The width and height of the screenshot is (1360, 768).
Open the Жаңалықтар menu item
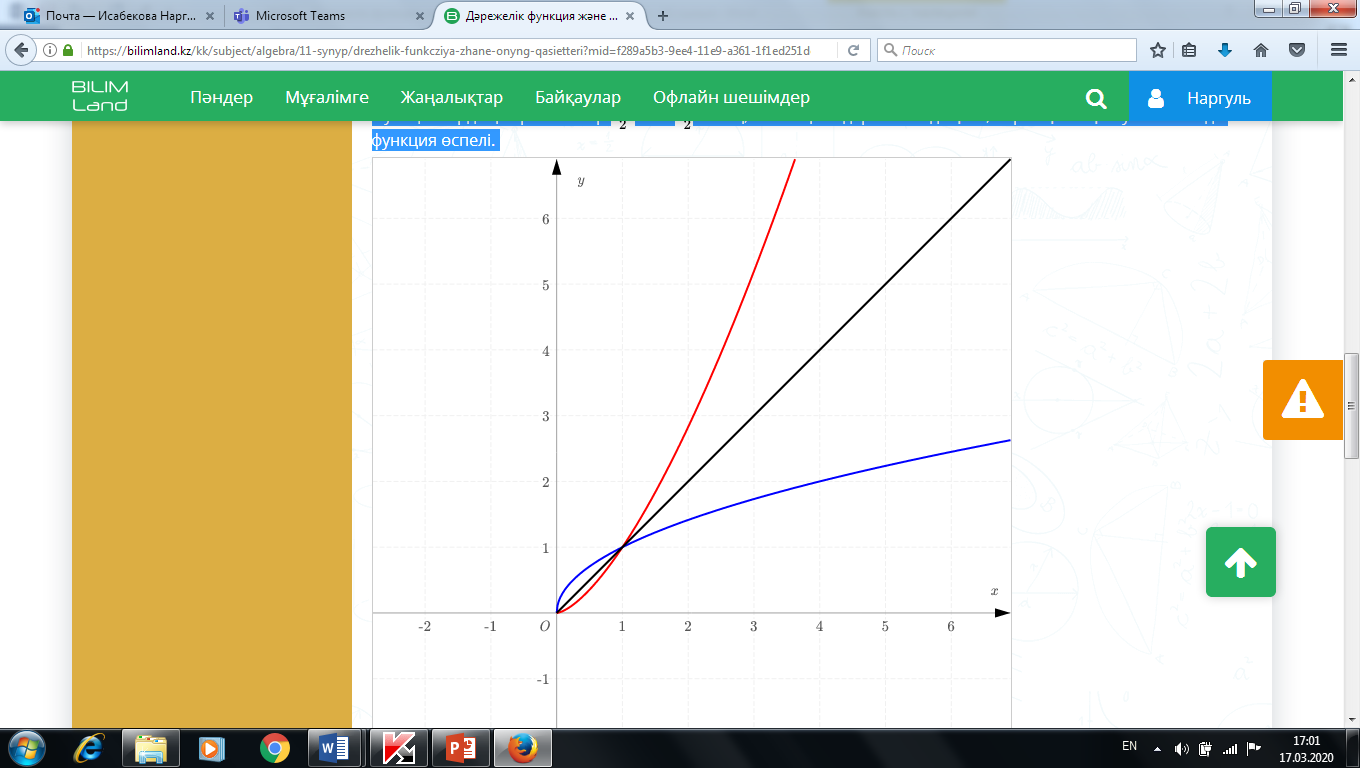coord(452,98)
